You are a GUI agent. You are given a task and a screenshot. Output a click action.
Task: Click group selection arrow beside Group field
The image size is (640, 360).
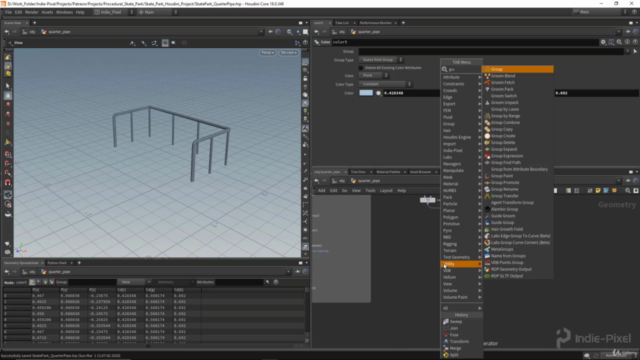pyautogui.click(x=635, y=51)
